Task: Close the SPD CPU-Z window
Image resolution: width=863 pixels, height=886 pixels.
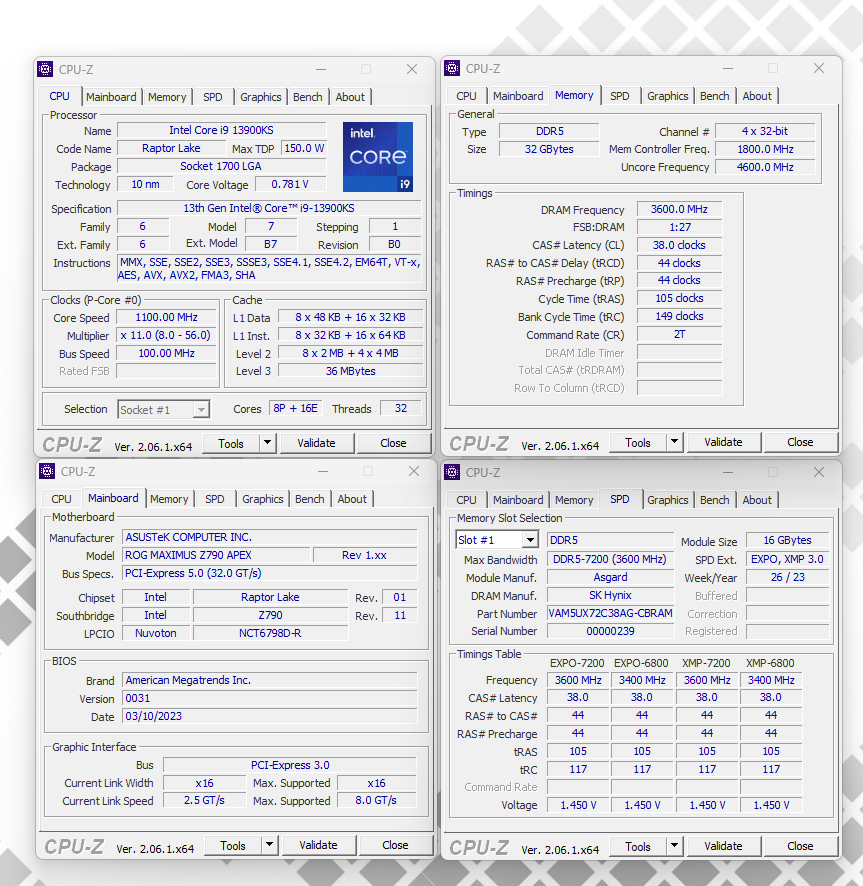Action: (x=819, y=472)
